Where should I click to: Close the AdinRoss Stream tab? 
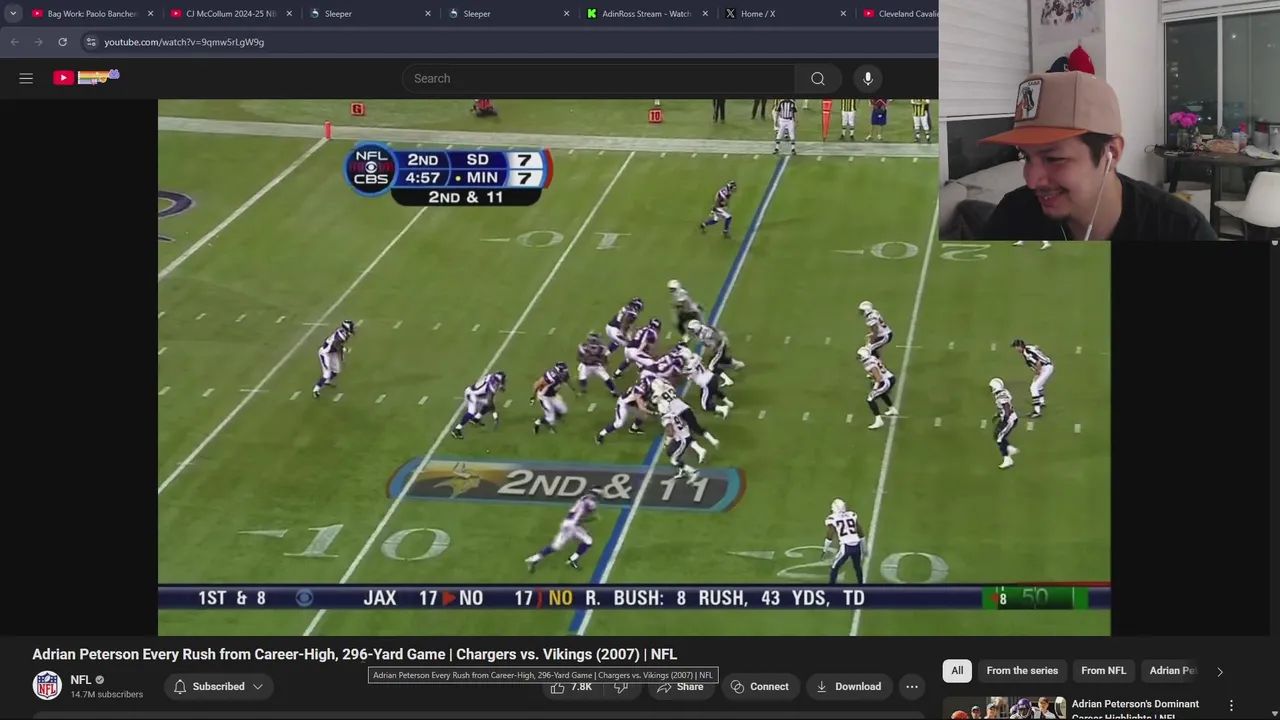(706, 14)
